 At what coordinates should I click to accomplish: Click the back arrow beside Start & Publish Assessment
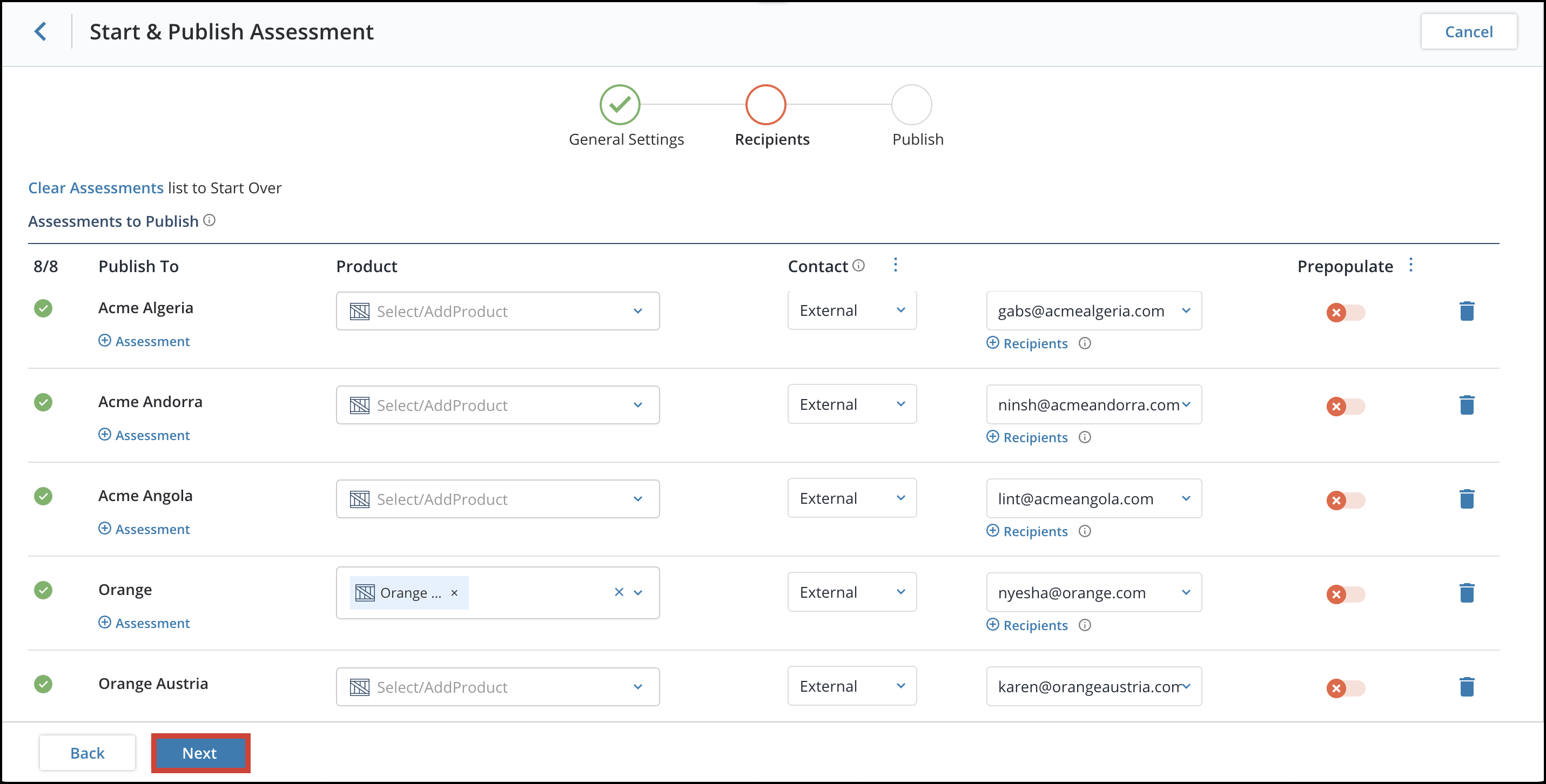(41, 31)
